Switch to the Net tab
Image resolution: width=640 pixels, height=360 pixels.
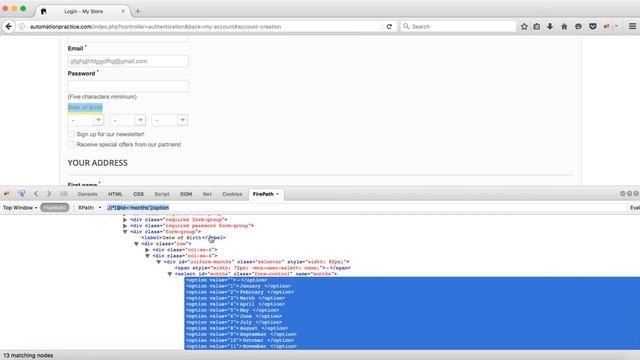(207, 194)
